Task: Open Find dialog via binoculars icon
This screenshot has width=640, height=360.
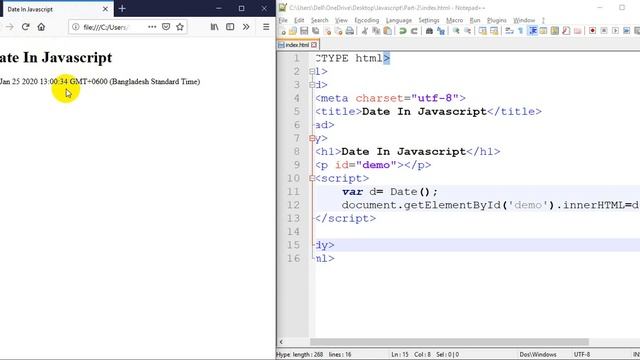Action: [429, 31]
